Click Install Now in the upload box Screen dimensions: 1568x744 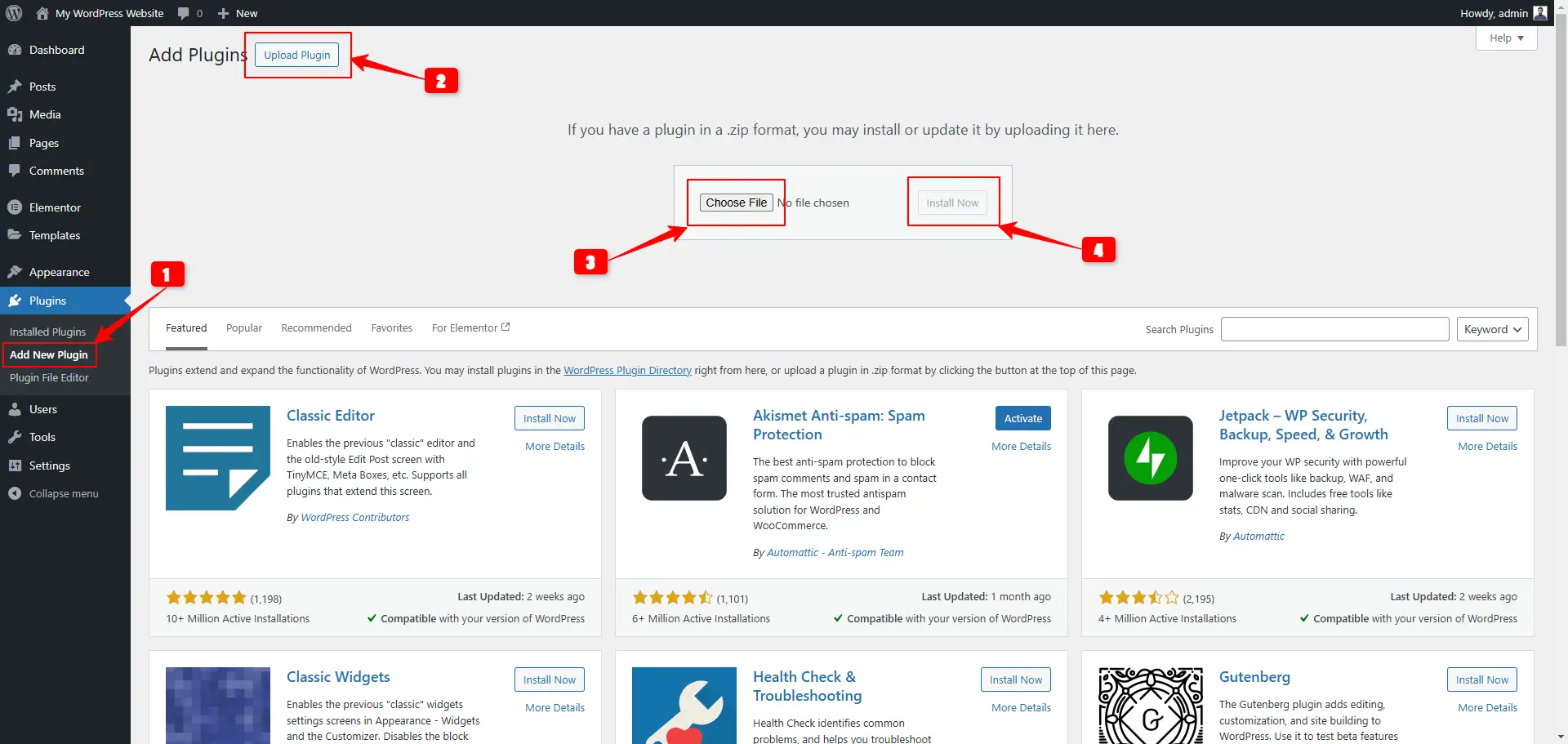[952, 203]
